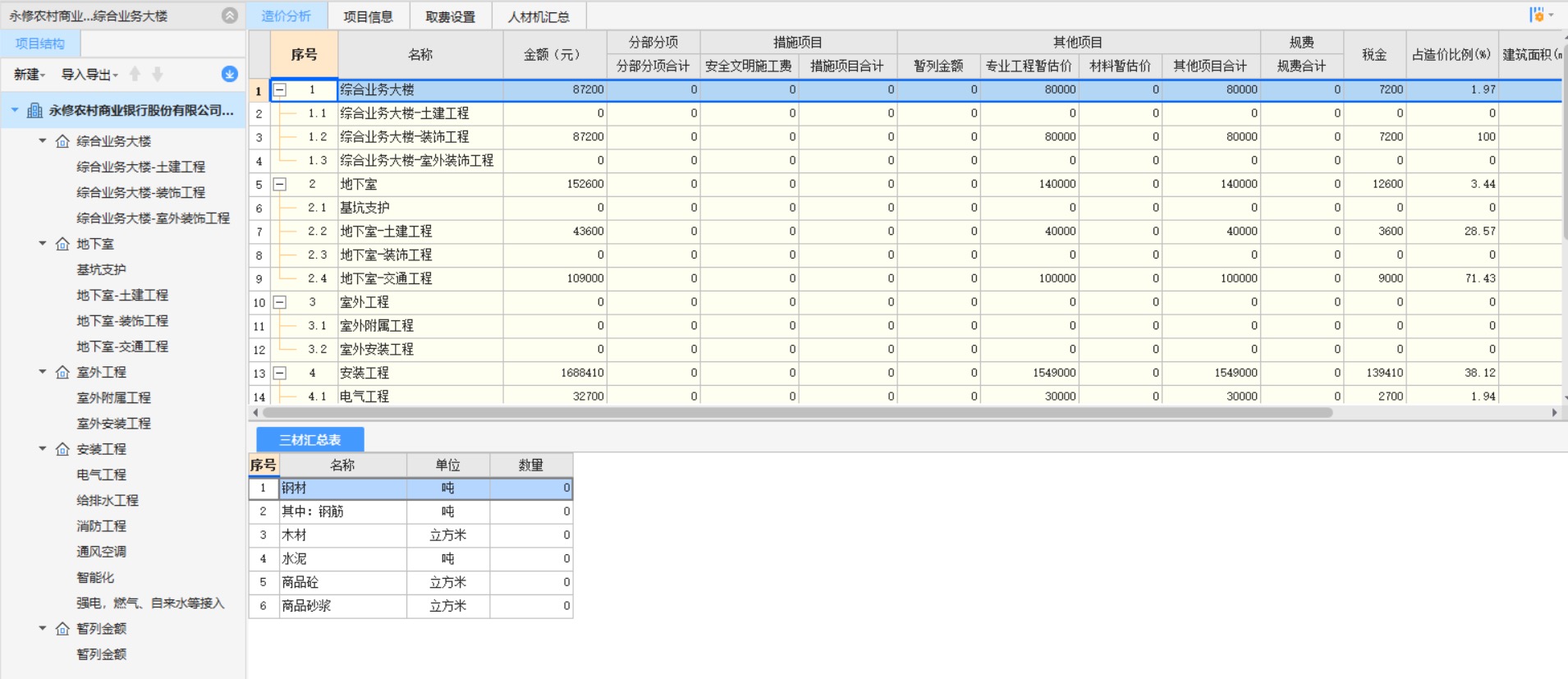This screenshot has height=679, width=1568.
Task: Click the 税金 column header
Action: [1374, 54]
